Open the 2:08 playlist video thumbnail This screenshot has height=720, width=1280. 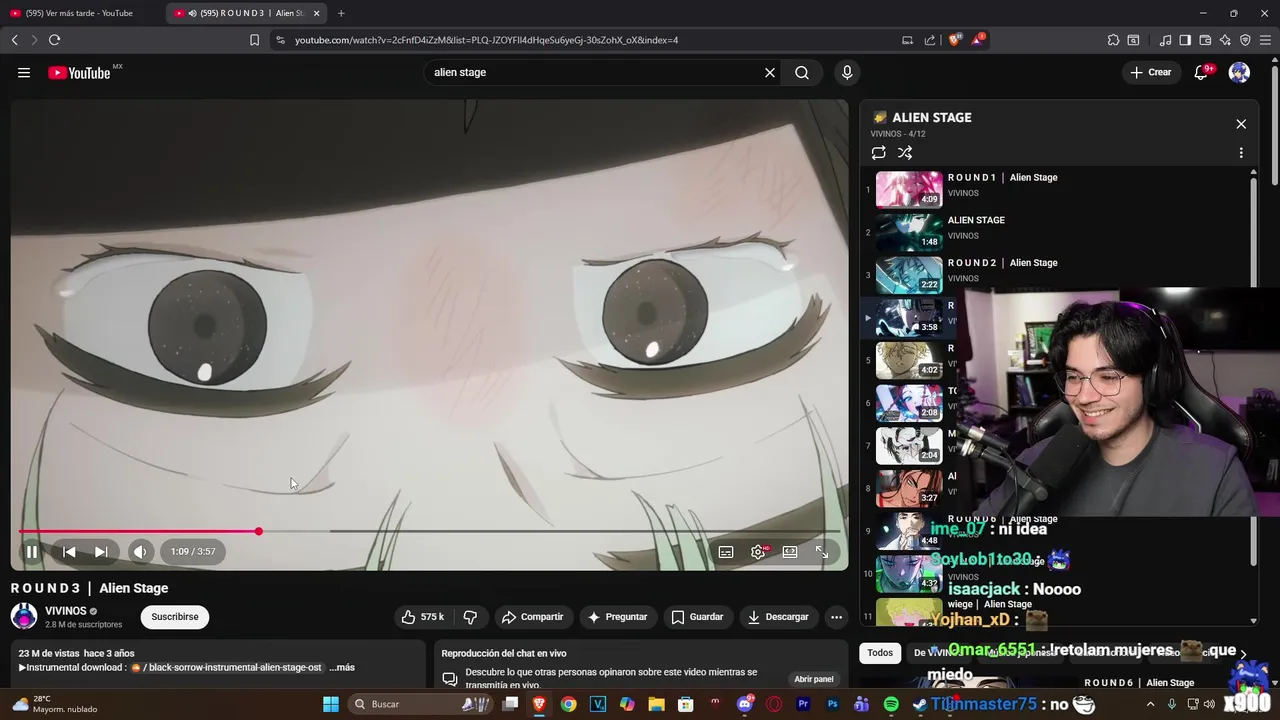click(x=909, y=403)
